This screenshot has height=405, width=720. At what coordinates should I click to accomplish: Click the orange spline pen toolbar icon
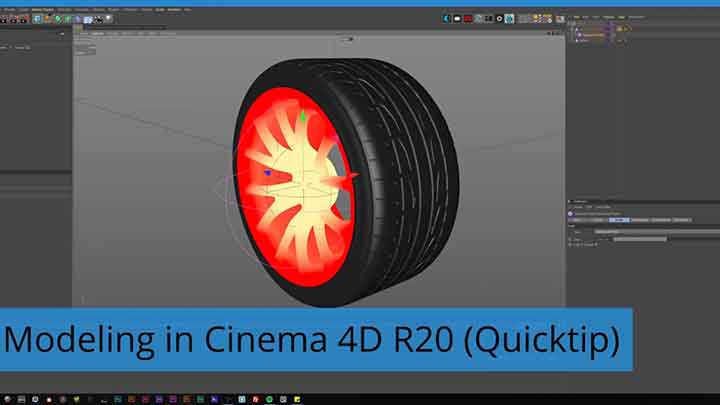tap(47, 19)
